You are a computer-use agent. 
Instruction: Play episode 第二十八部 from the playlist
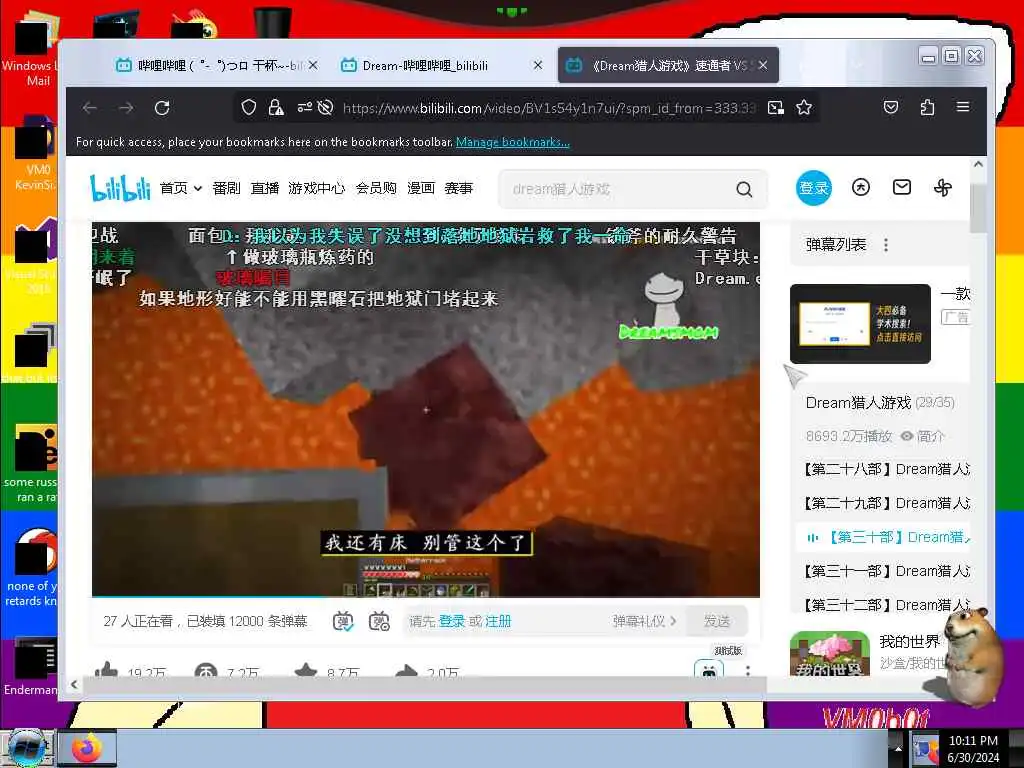pos(887,469)
